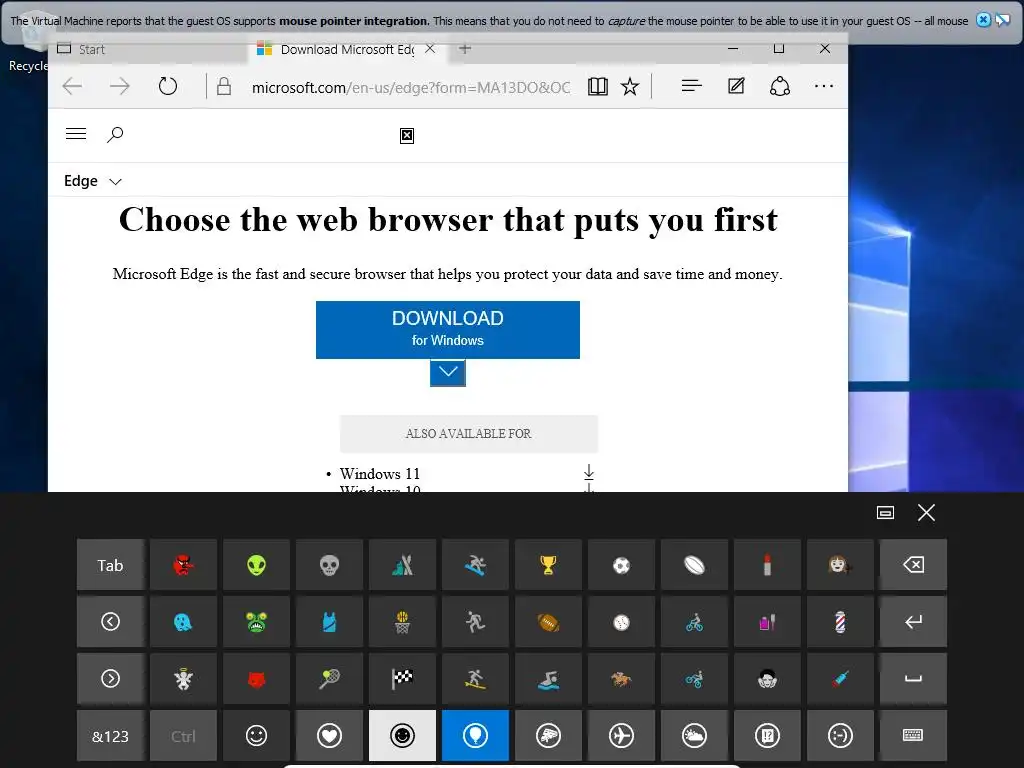Tap the backspace key
This screenshot has height=768, width=1024.
(x=914, y=565)
